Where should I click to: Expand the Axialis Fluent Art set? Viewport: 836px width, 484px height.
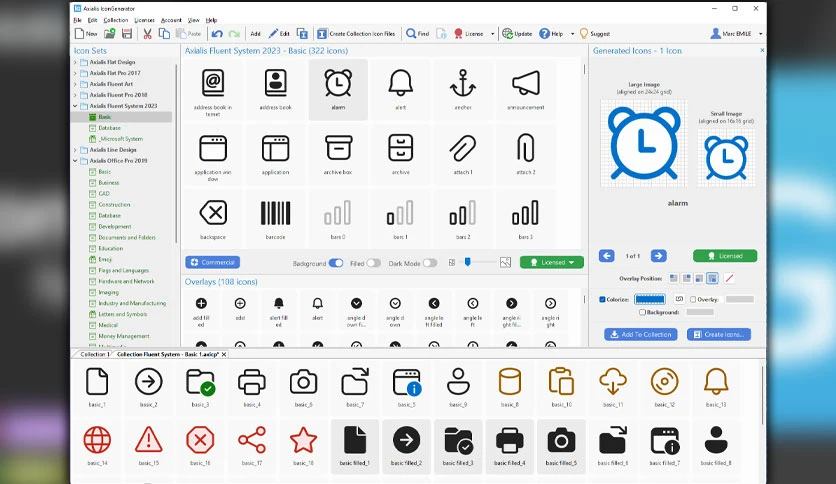(75, 84)
